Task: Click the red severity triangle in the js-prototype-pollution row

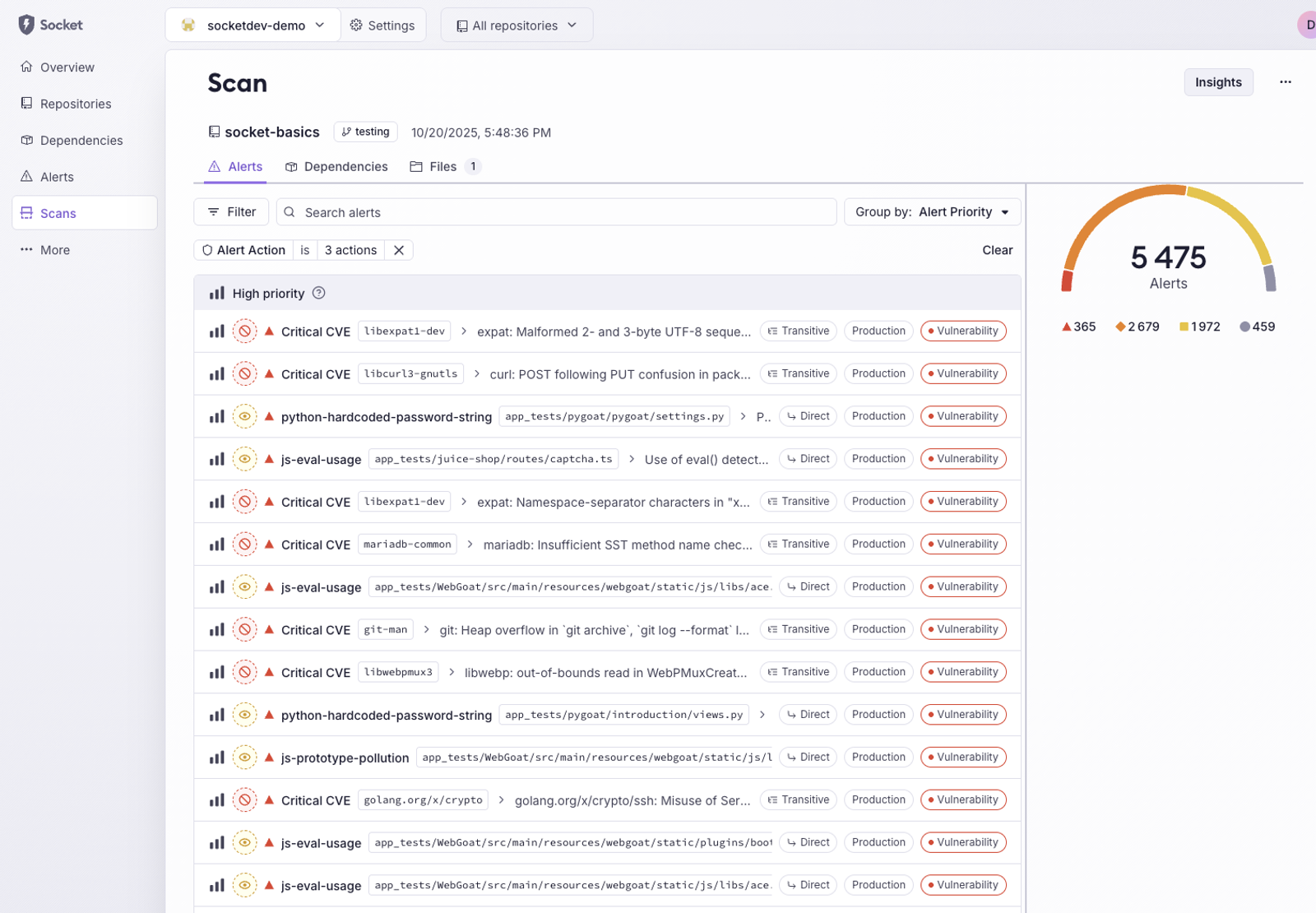Action: tap(269, 757)
